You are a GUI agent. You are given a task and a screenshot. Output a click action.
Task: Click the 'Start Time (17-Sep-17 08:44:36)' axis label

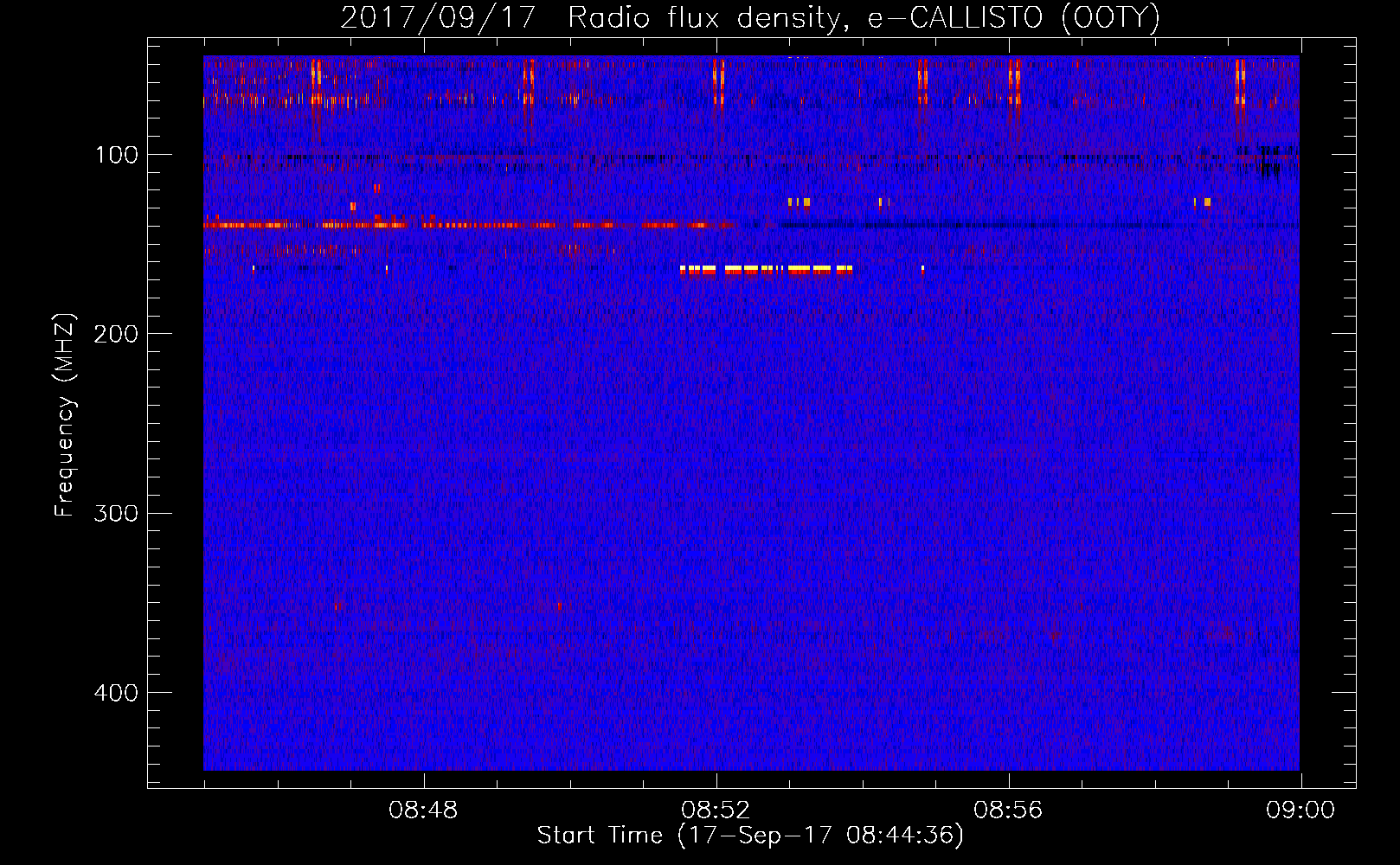(x=750, y=836)
